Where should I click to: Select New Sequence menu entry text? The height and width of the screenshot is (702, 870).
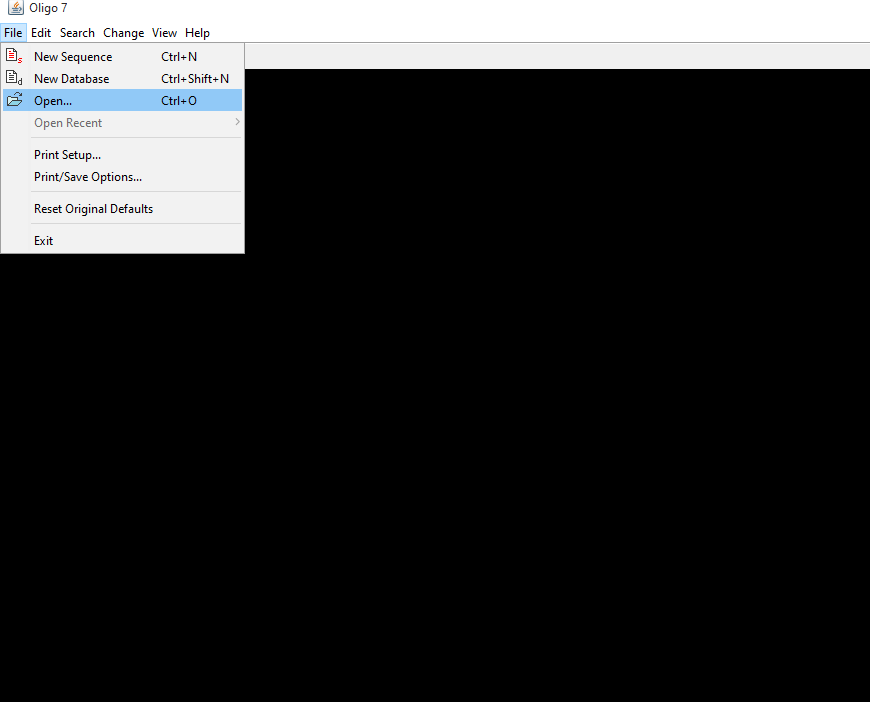pos(73,57)
